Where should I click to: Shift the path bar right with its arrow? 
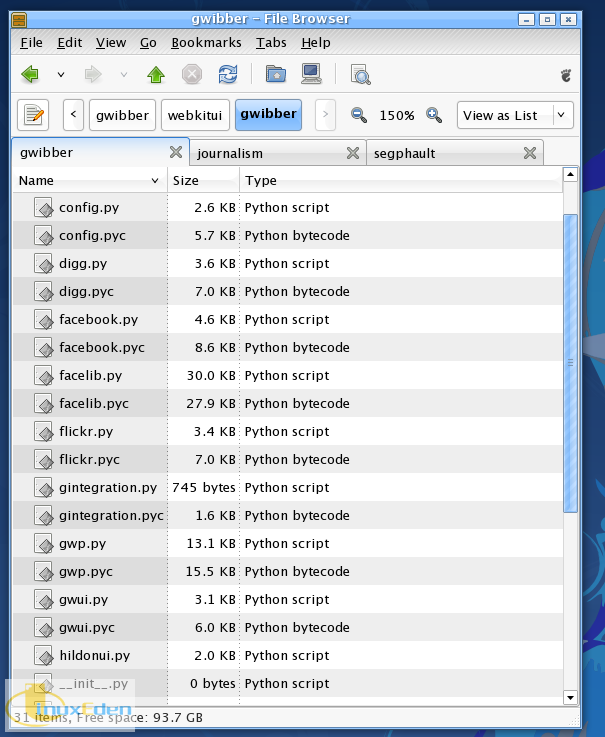[325, 114]
